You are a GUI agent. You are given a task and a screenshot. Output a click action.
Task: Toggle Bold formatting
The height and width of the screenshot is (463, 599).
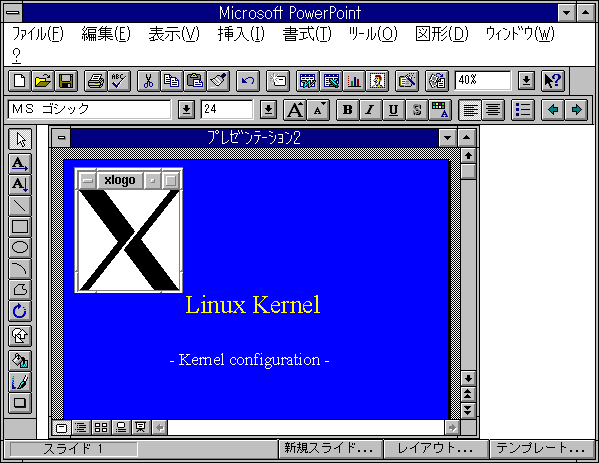348,110
